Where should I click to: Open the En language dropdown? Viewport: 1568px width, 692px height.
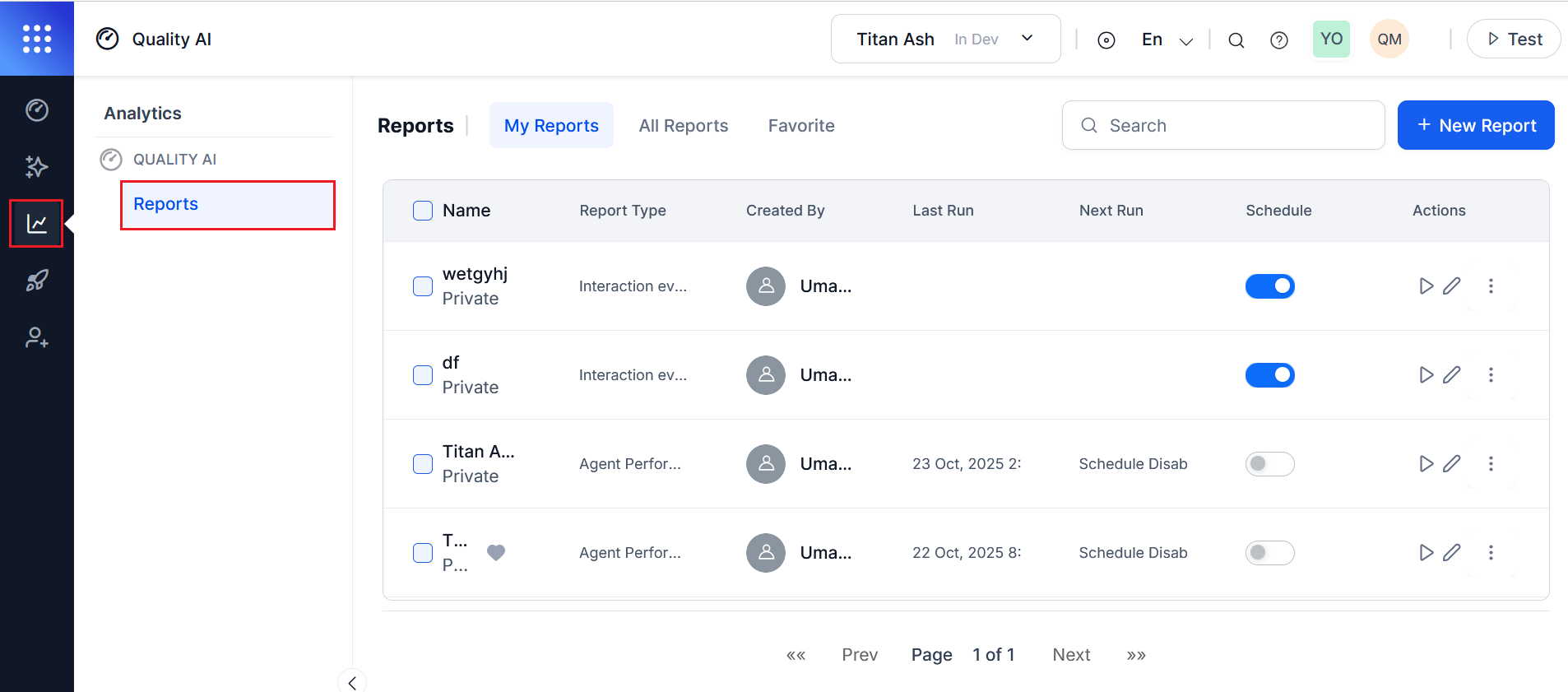[x=1167, y=40]
